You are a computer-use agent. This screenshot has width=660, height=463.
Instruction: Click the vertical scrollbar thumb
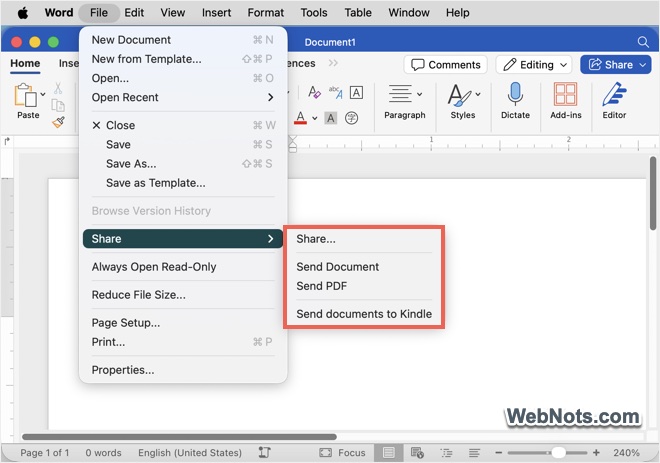click(x=653, y=193)
